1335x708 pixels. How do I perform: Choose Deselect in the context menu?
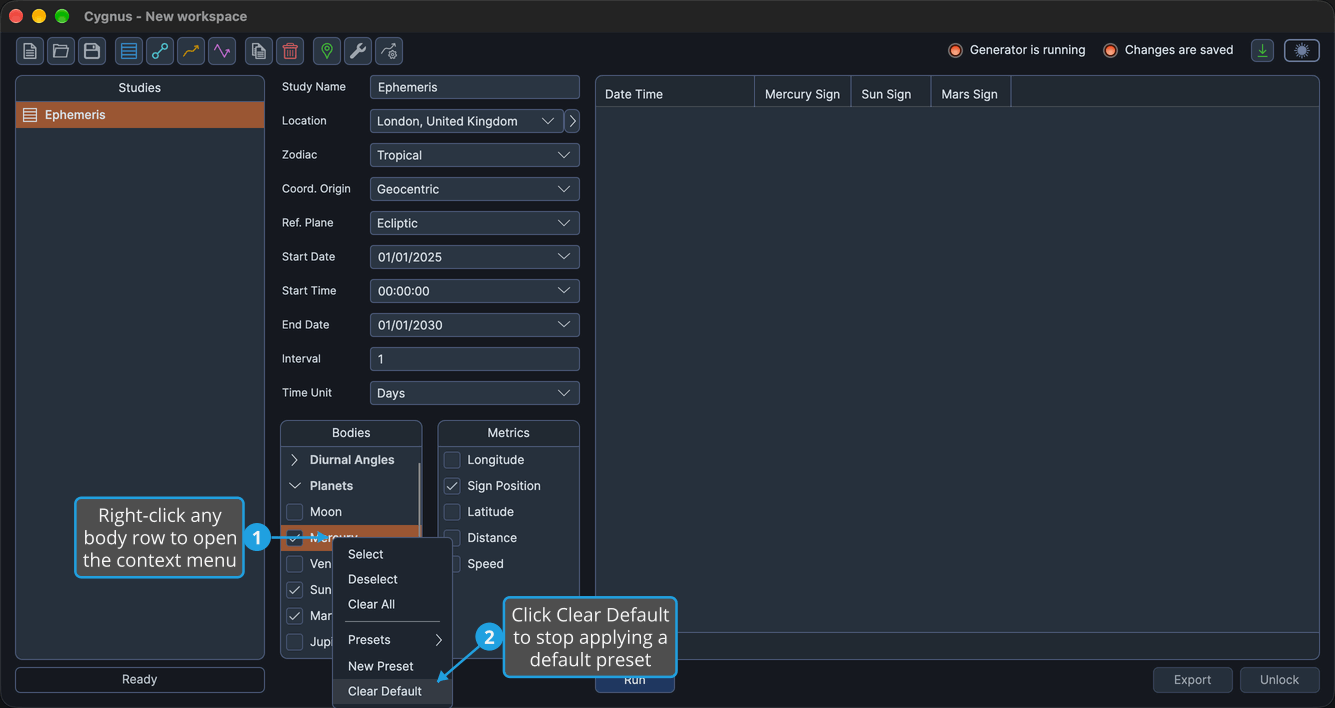coord(393,579)
